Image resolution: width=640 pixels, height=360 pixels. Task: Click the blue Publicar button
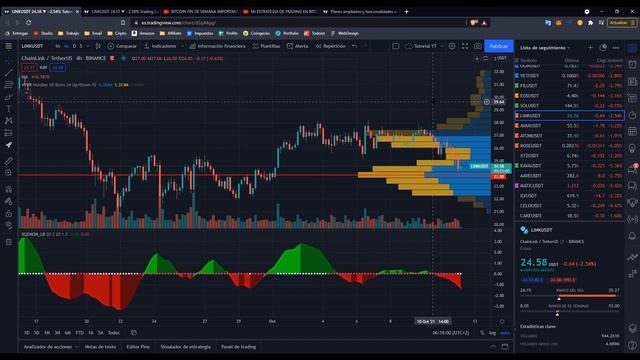tap(498, 46)
